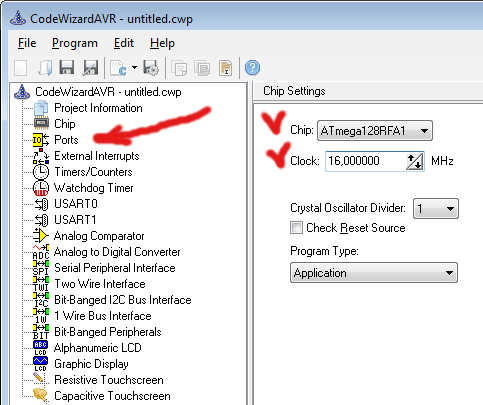
Task: Click the Open project toolbar icon
Action: [x=45, y=68]
